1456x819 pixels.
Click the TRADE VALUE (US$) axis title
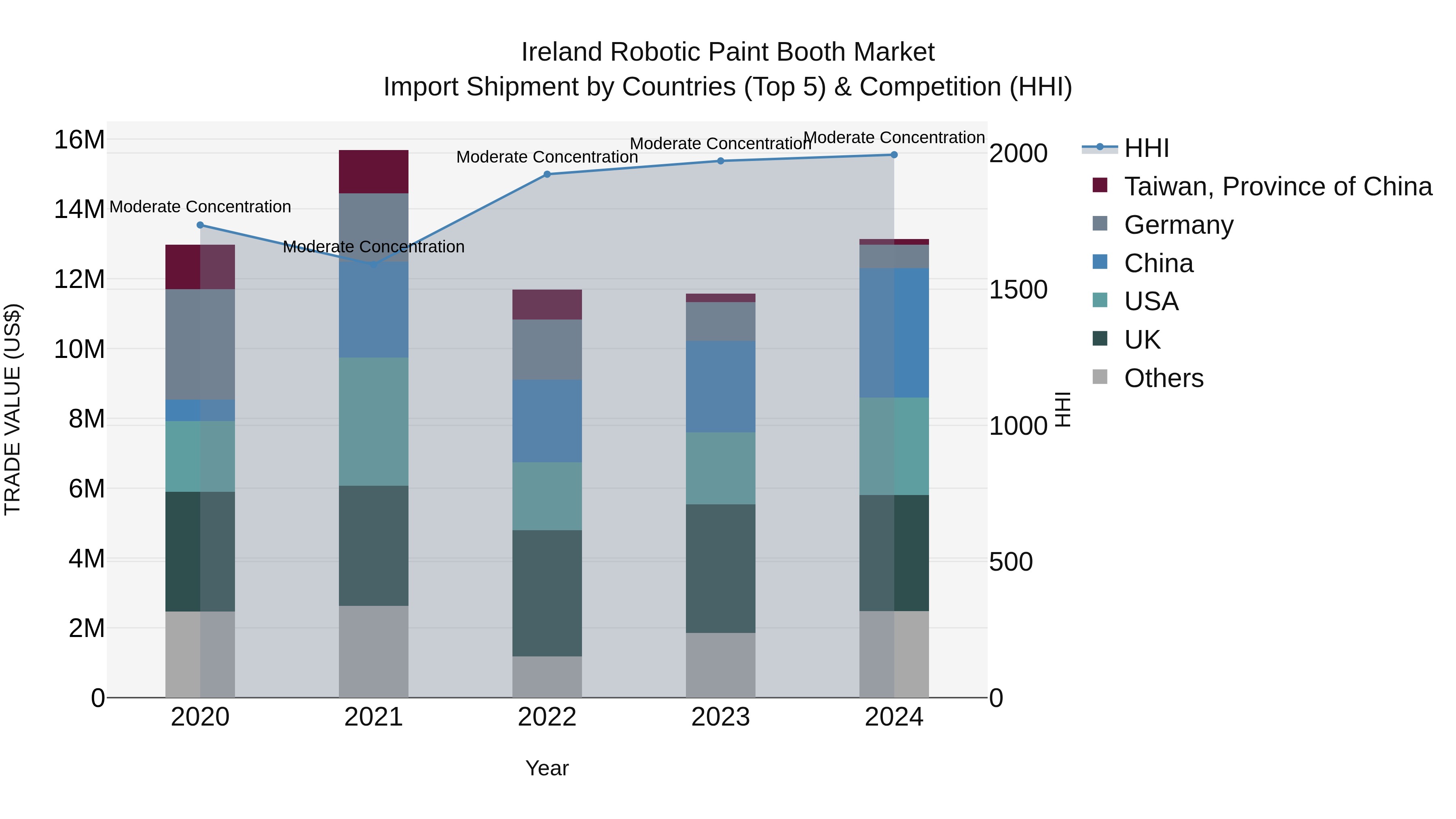(13, 409)
